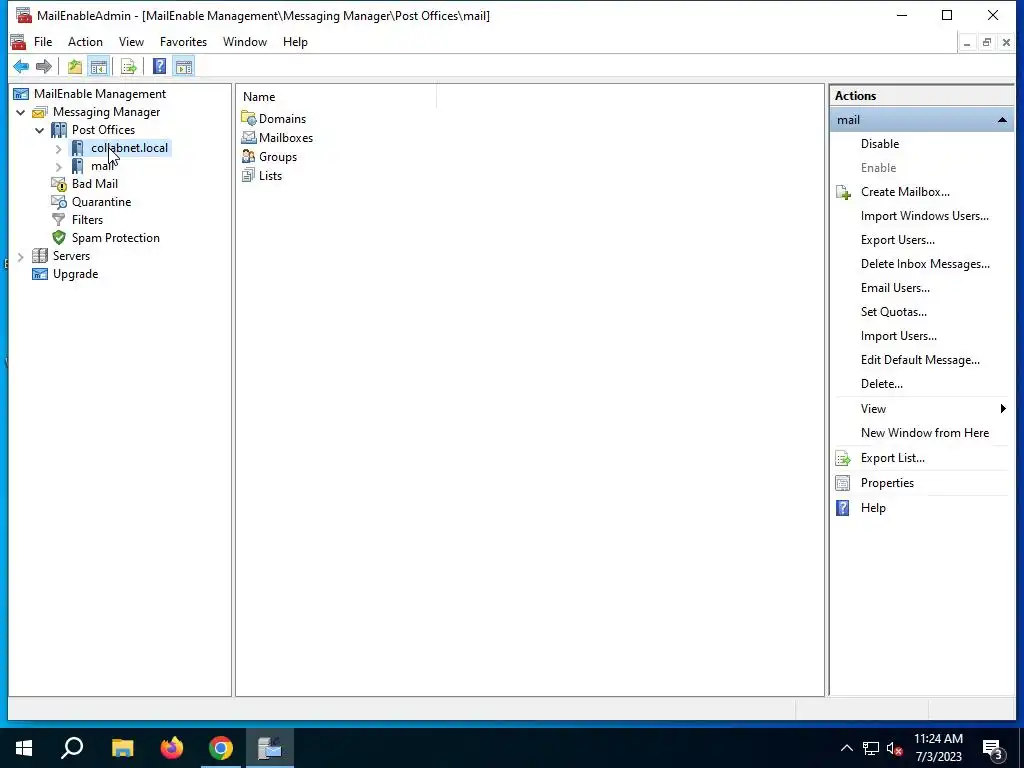
Task: Select the collabnet.local tree label
Action: tap(129, 148)
